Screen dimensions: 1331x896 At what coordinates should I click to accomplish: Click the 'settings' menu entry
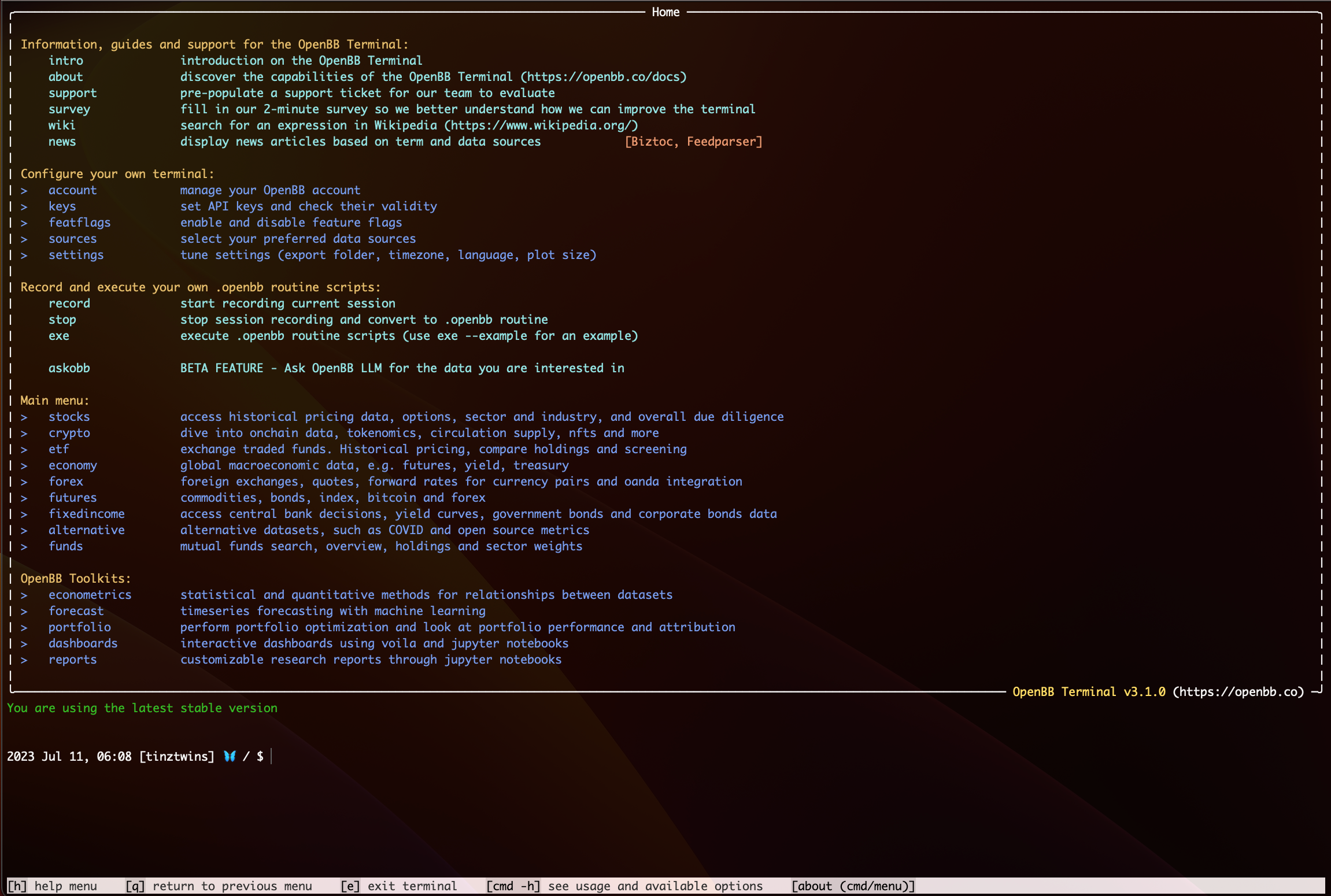click(x=76, y=255)
